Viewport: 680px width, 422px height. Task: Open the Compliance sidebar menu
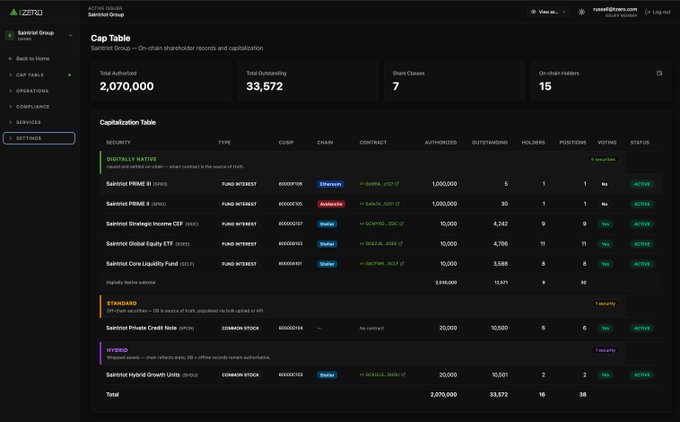pos(39,107)
